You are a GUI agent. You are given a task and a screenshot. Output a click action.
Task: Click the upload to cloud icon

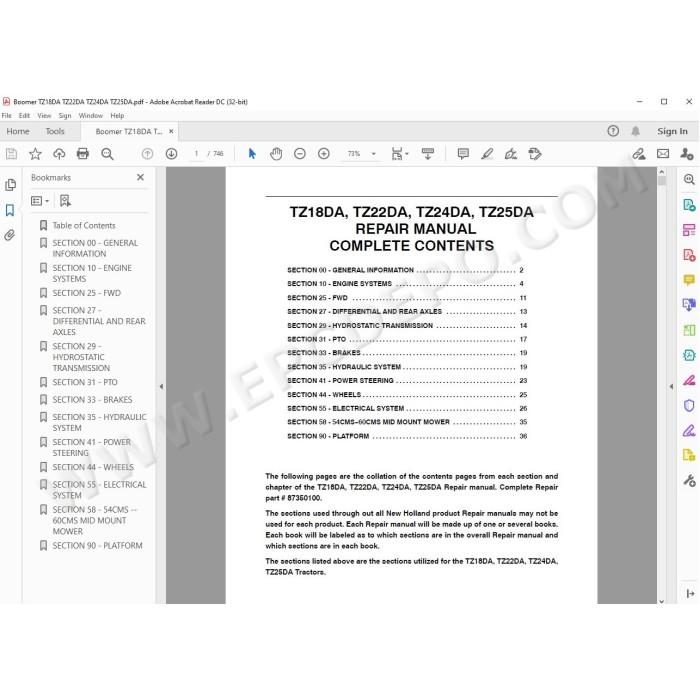click(x=59, y=154)
